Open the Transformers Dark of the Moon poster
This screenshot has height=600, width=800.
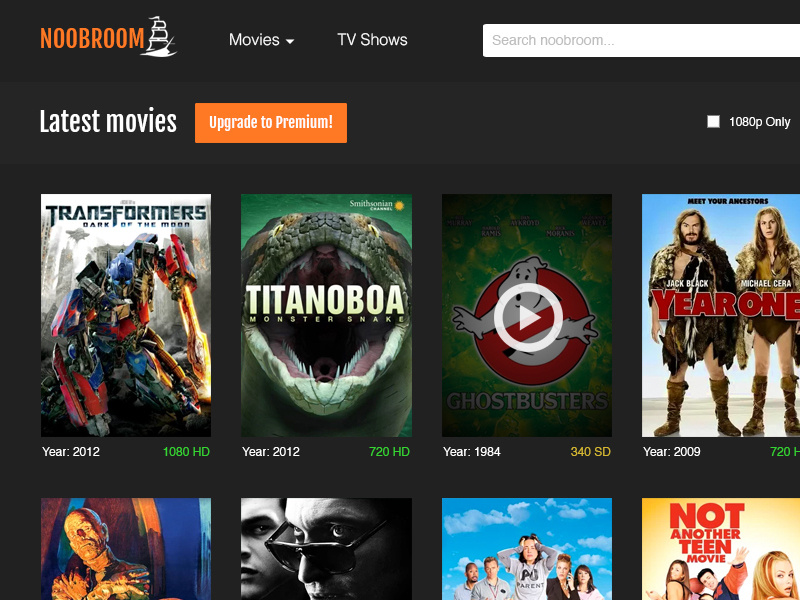(126, 315)
